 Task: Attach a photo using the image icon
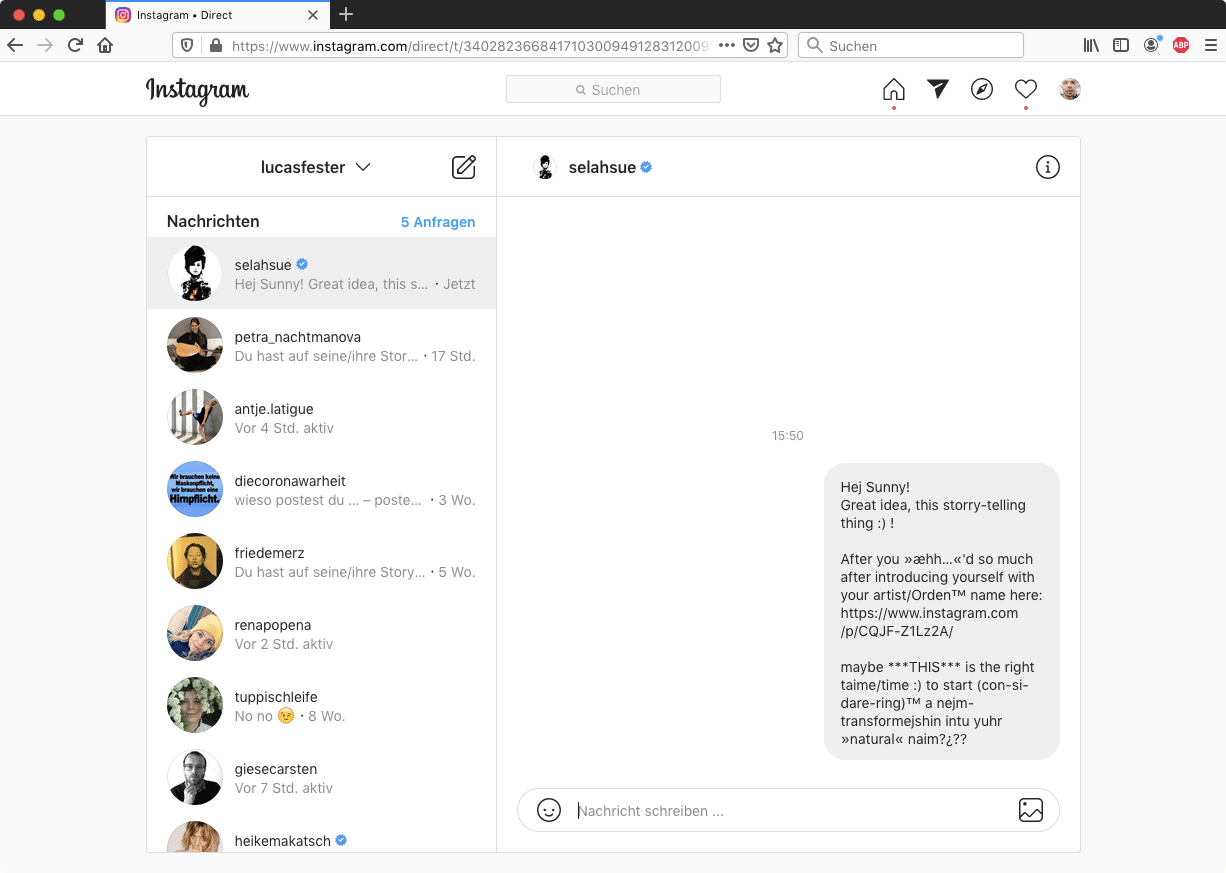click(x=1030, y=810)
